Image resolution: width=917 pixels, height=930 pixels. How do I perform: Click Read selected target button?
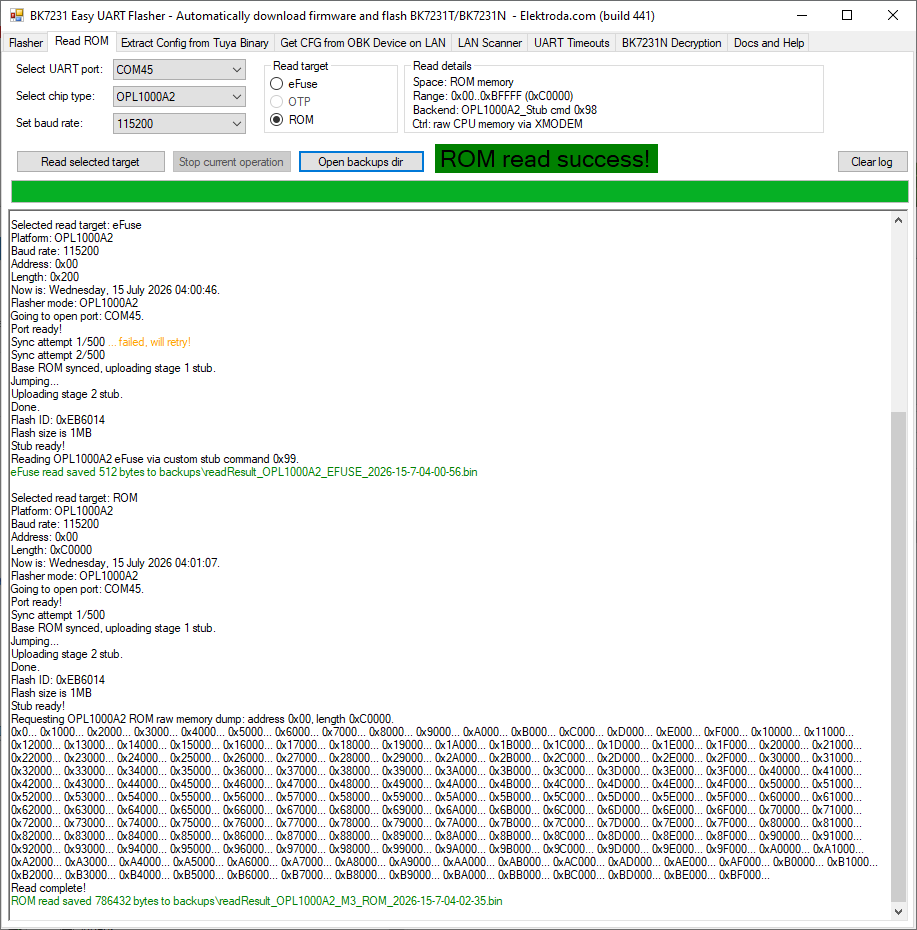click(91, 162)
